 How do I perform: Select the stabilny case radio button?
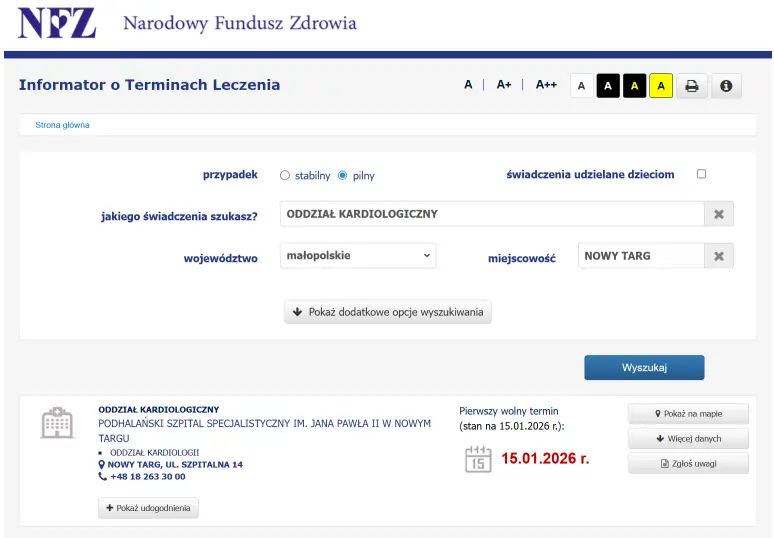pos(285,175)
